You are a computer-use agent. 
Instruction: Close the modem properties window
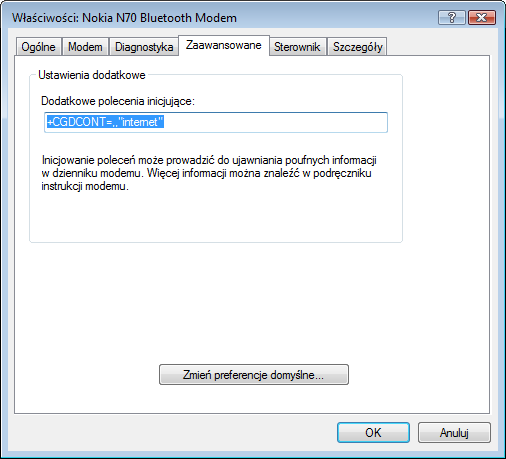click(482, 17)
